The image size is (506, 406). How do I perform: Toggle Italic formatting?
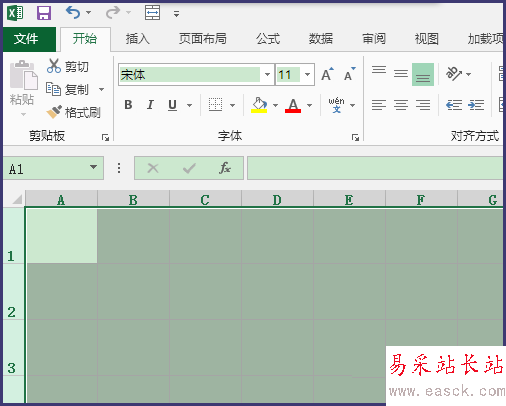coord(150,105)
